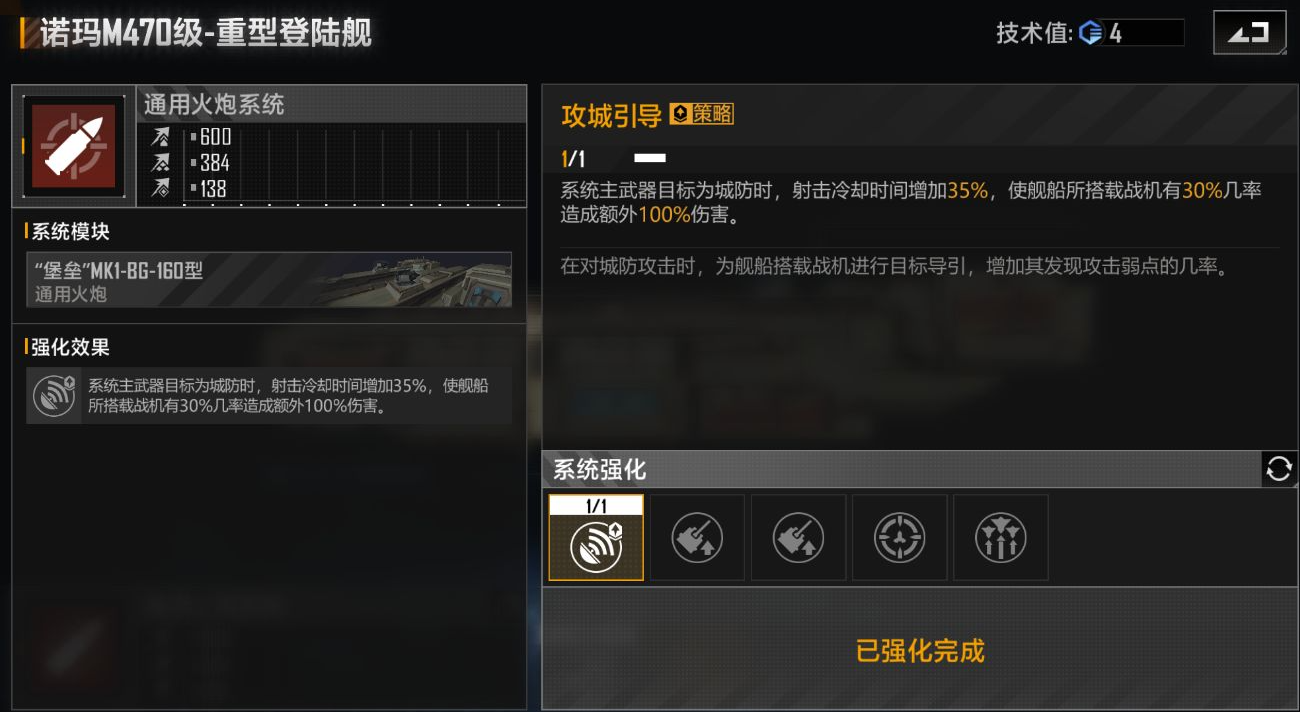Select the third turret upgrade icon

point(798,538)
